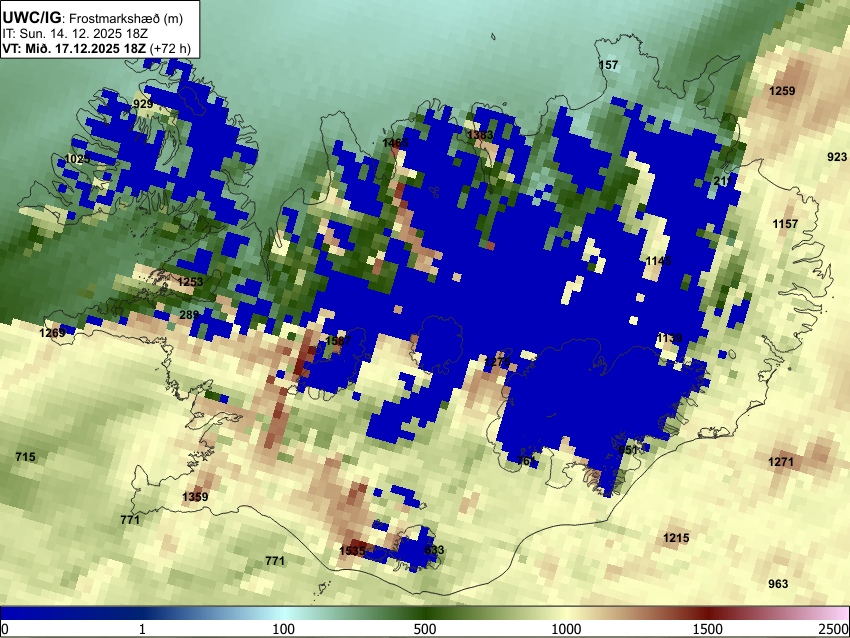Click the "1500" label on the color scale
Screen dimensions: 850x638
coord(707,629)
